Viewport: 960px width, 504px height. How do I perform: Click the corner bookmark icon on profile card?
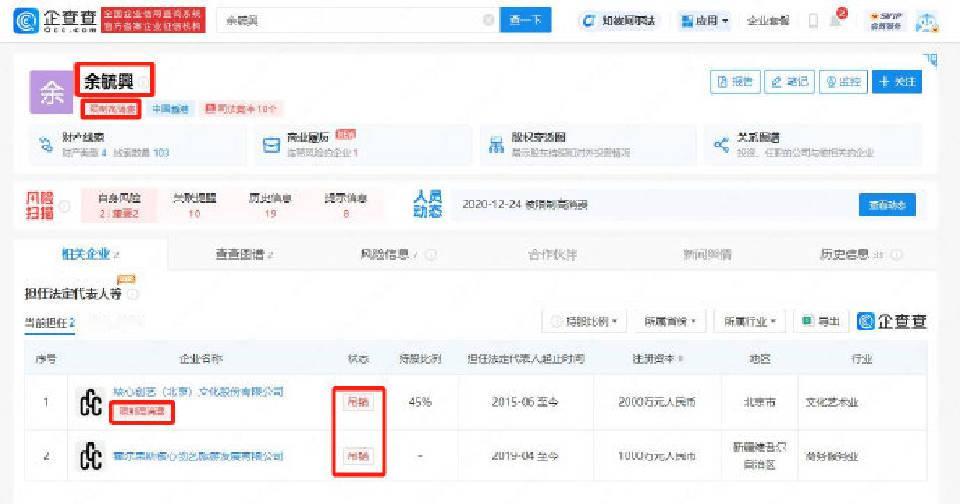(930, 59)
